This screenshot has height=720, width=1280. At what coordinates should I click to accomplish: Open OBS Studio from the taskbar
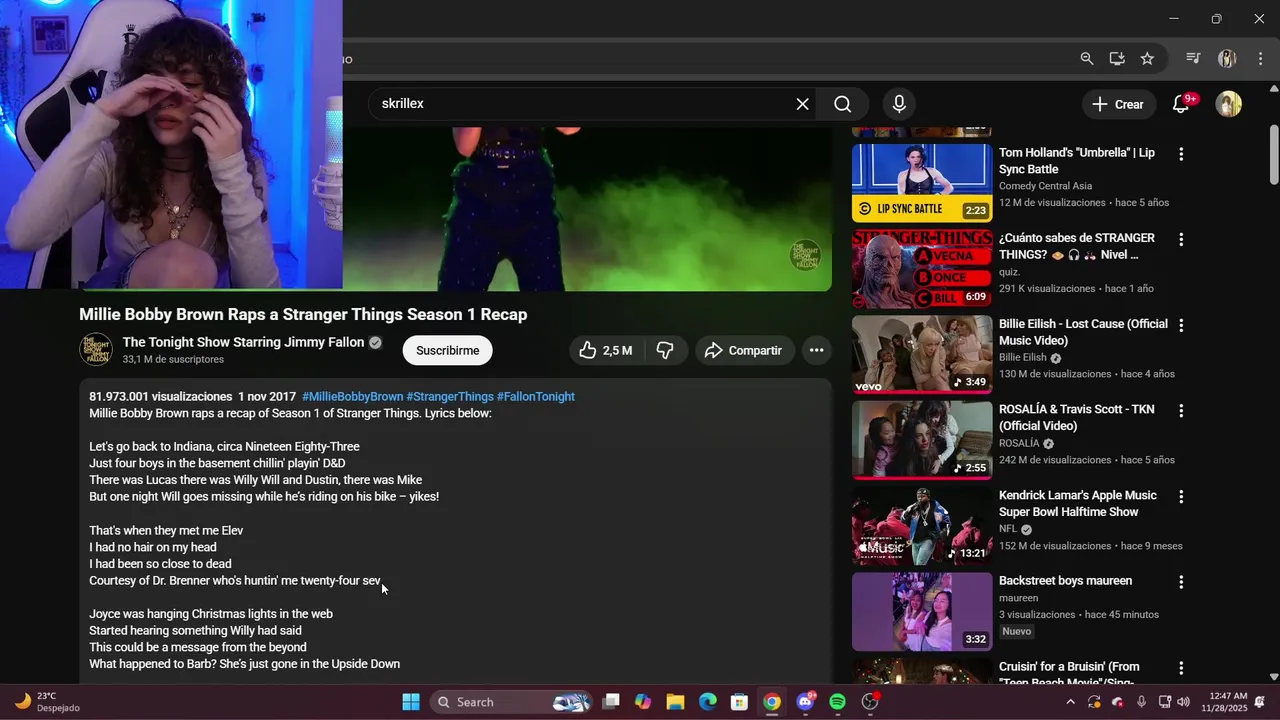click(870, 702)
